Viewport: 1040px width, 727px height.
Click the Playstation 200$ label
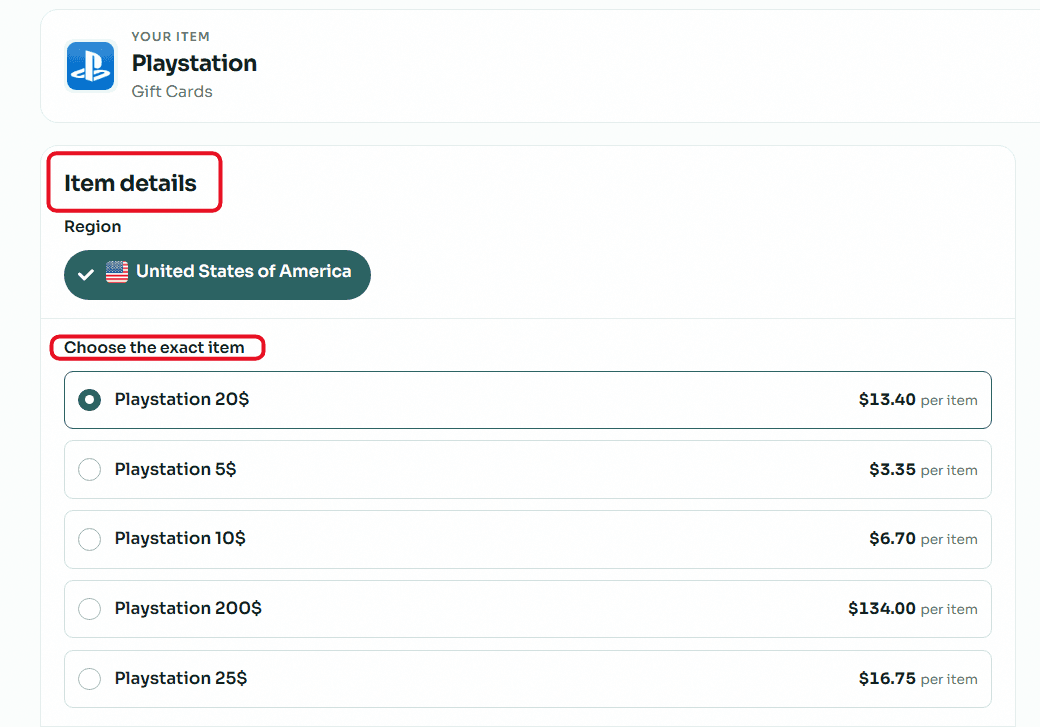188,608
